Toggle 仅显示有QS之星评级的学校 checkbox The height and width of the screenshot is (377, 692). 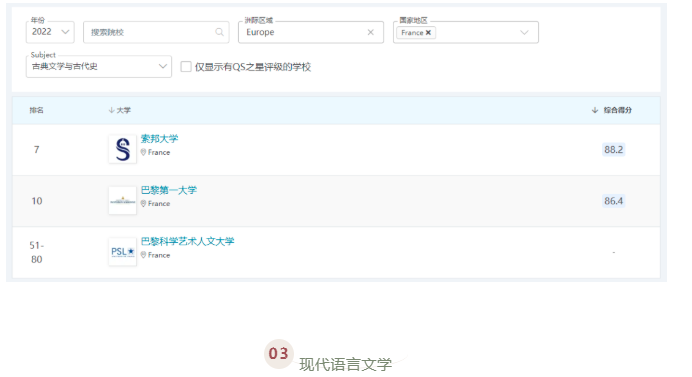186,67
